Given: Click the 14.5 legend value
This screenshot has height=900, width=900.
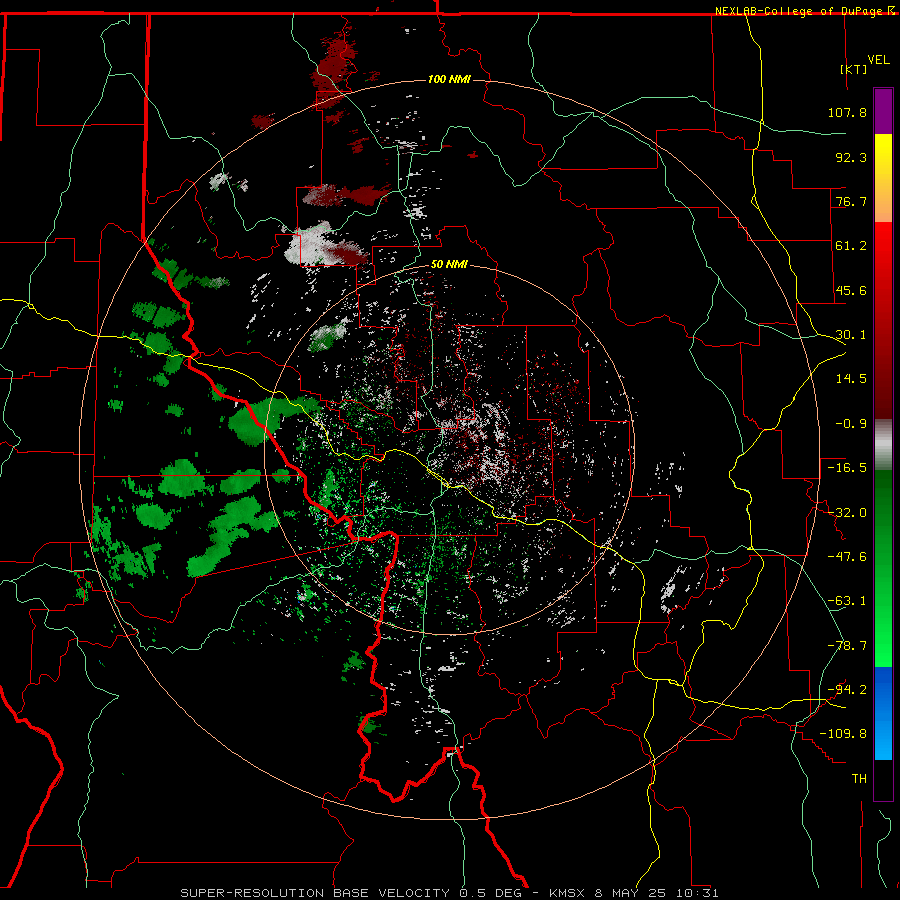Looking at the screenshot, I should (x=851, y=379).
